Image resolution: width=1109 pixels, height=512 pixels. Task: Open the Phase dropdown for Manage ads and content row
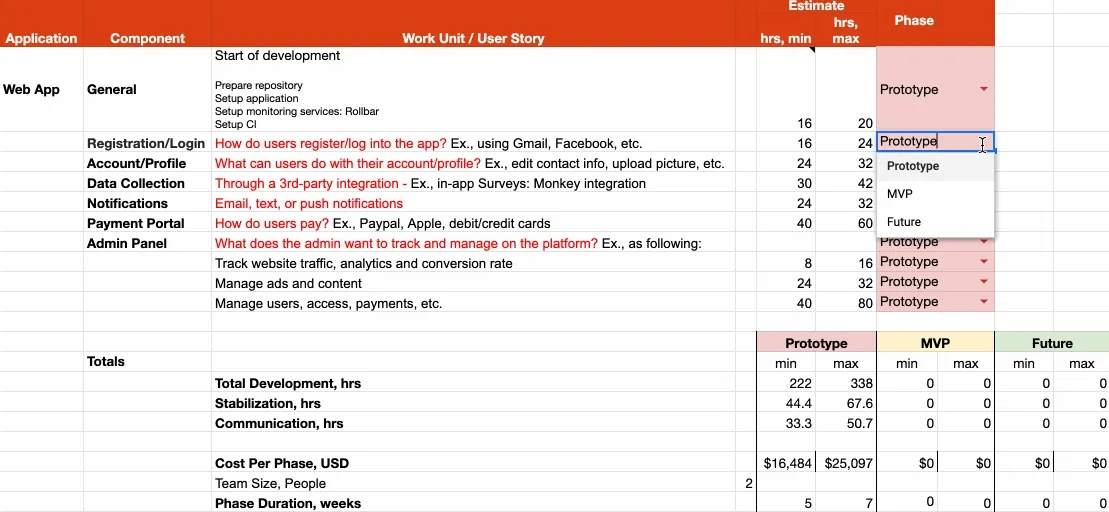(x=983, y=281)
